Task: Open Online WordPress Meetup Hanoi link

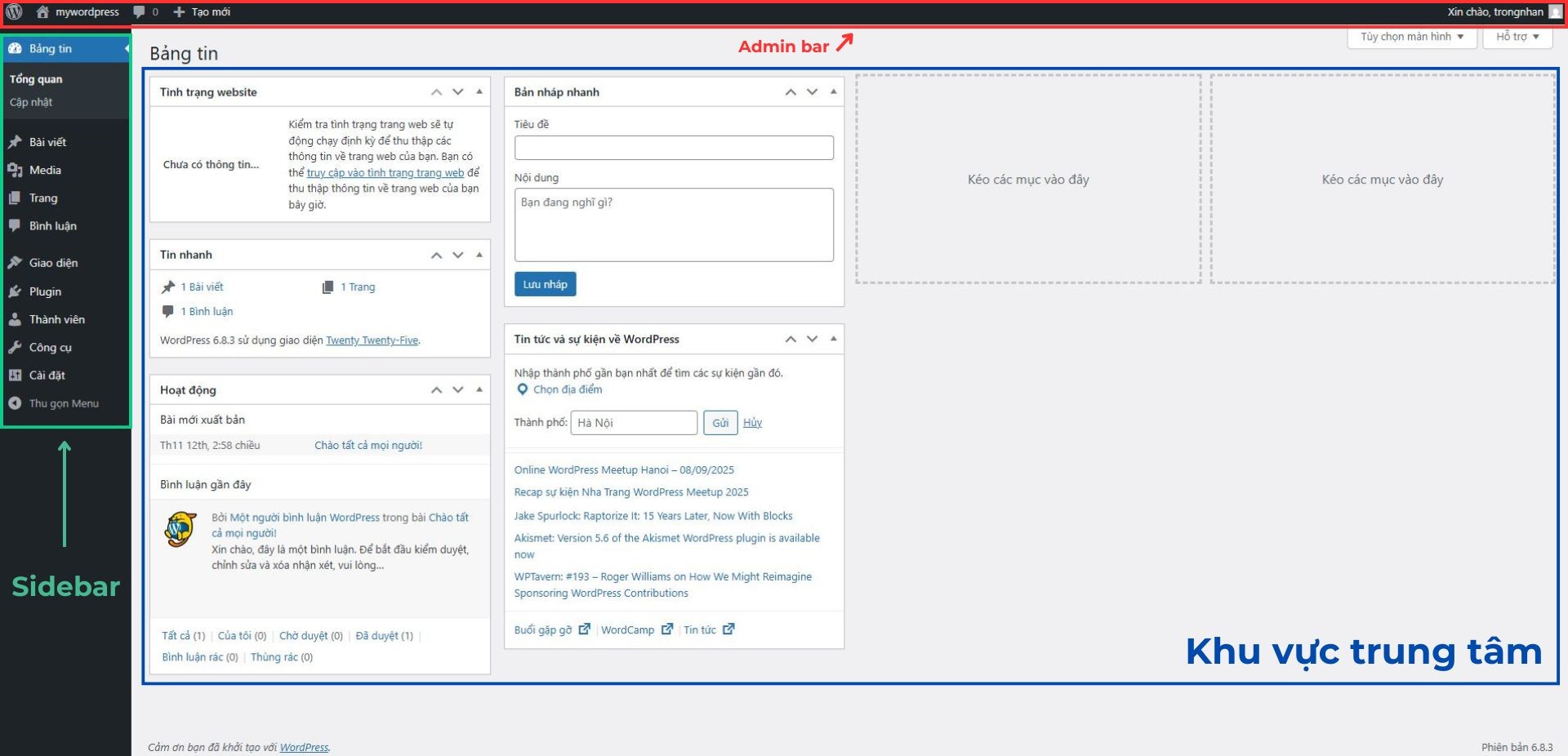Action: [624, 470]
